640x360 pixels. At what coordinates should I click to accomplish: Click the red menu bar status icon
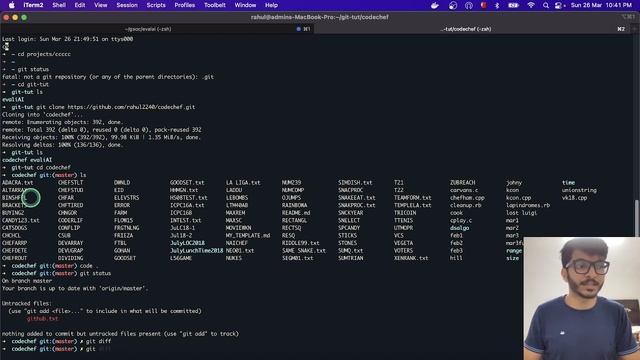point(484,5)
